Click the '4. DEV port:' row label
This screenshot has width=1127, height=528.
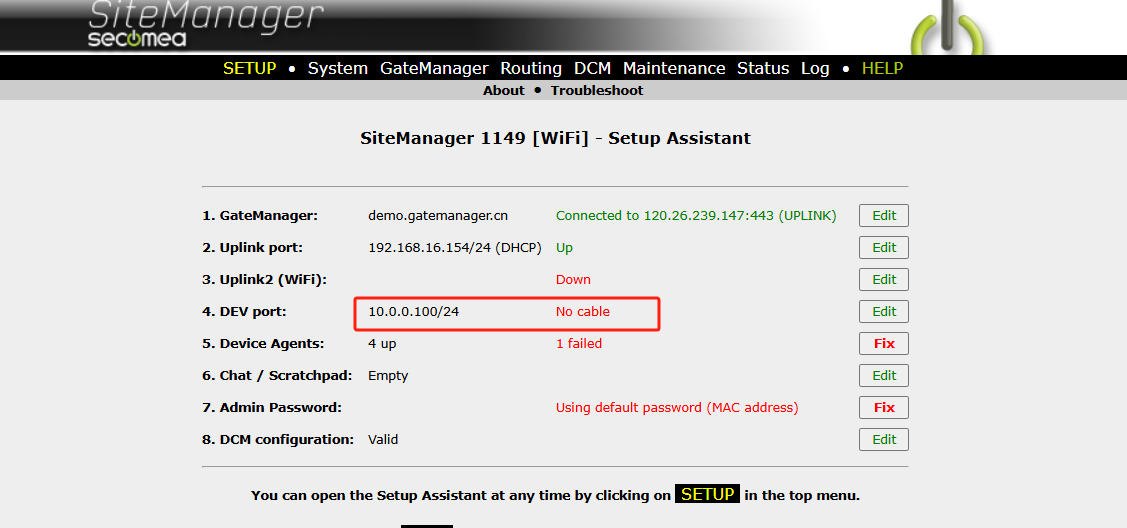coord(244,312)
